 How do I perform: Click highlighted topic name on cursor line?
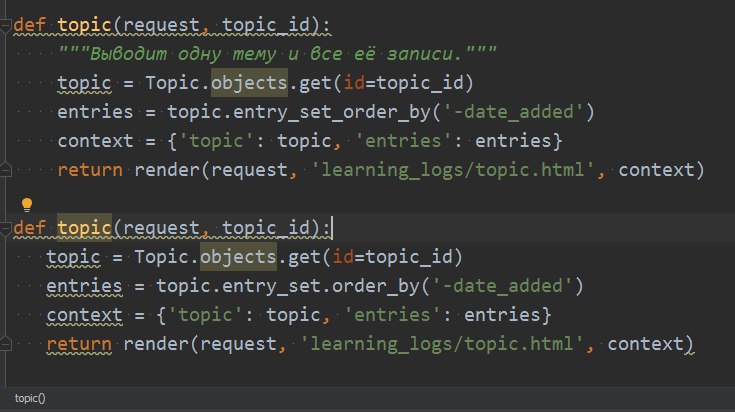[84, 228]
